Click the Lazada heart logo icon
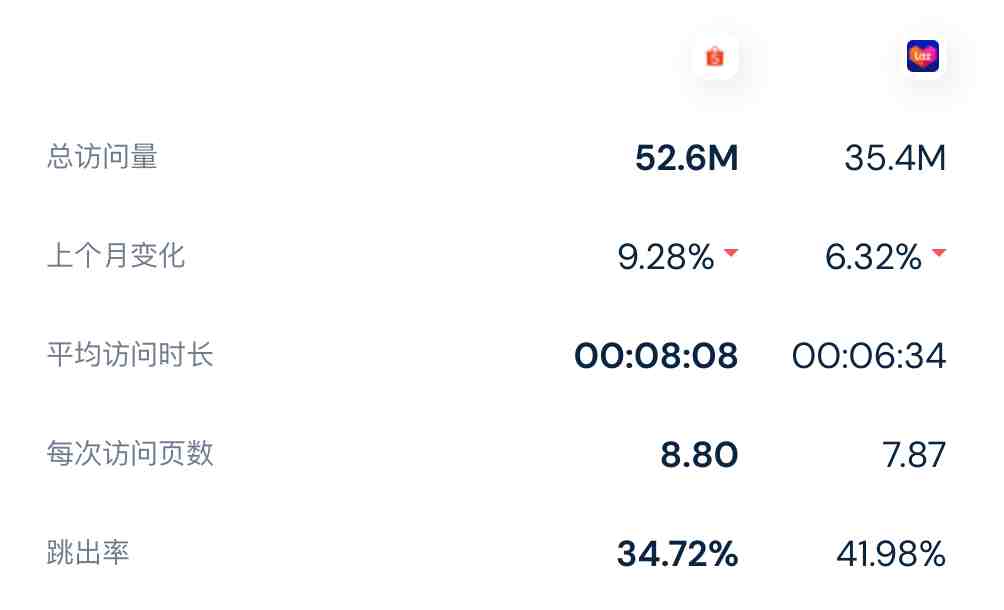The height and width of the screenshot is (610, 1004). click(x=923, y=56)
